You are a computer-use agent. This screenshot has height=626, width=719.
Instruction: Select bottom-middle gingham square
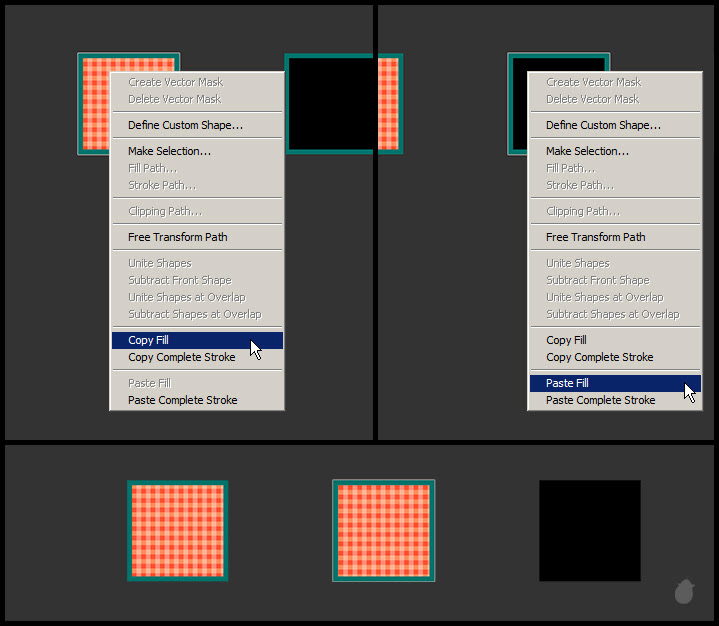coord(384,531)
